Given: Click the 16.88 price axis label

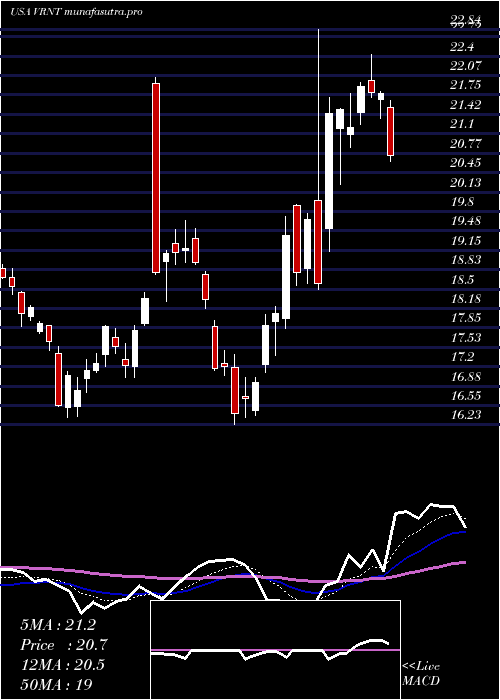Looking at the screenshot, I should click(466, 376).
